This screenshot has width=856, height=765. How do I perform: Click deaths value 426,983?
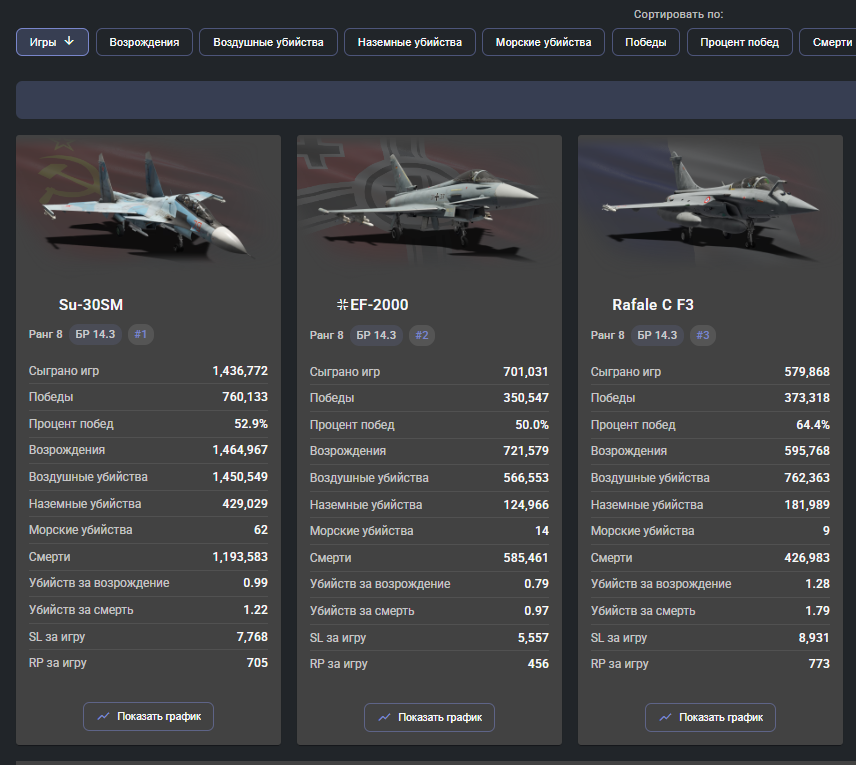click(807, 558)
